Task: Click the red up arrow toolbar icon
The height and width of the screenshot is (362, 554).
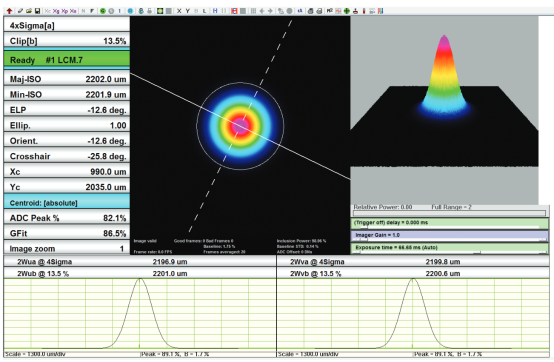Action: pyautogui.click(x=10, y=11)
